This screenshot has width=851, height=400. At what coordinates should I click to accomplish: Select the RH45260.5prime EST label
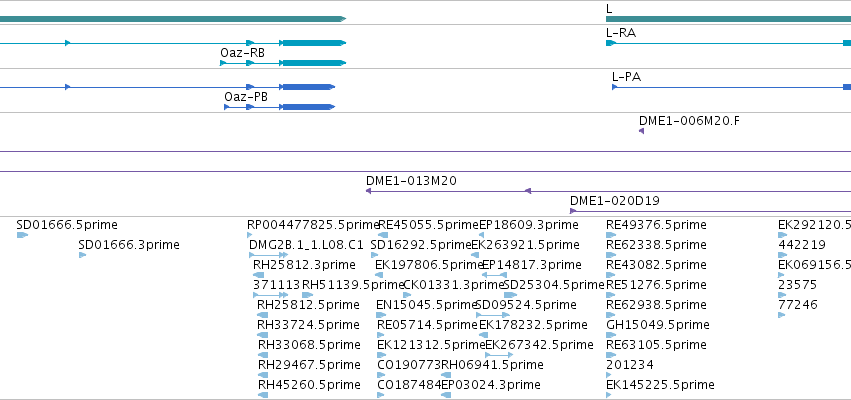coord(309,385)
